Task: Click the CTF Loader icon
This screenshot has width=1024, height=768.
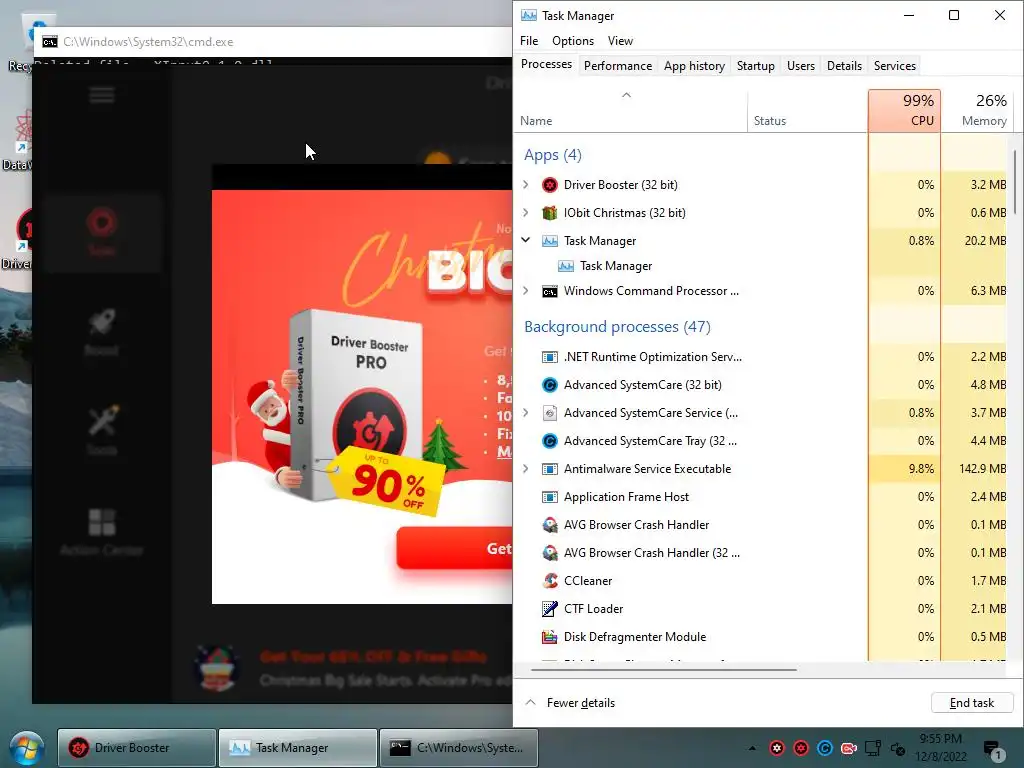Action: 550,609
